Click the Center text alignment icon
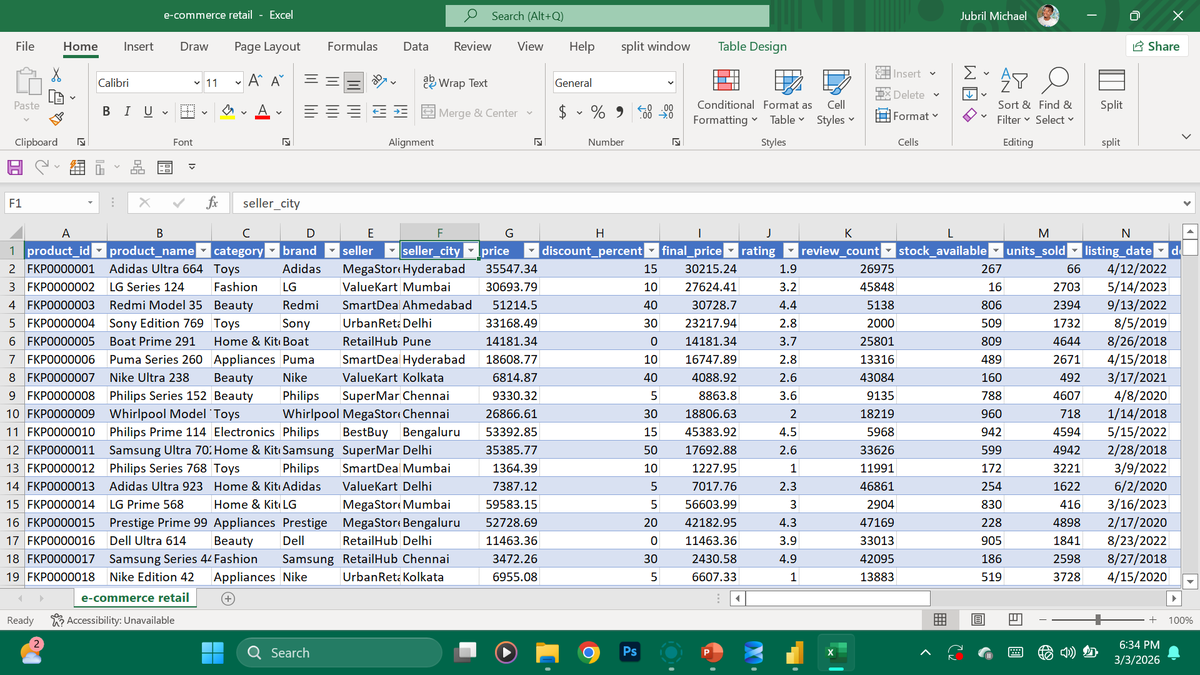Screen dimensions: 1200x675 point(332,113)
